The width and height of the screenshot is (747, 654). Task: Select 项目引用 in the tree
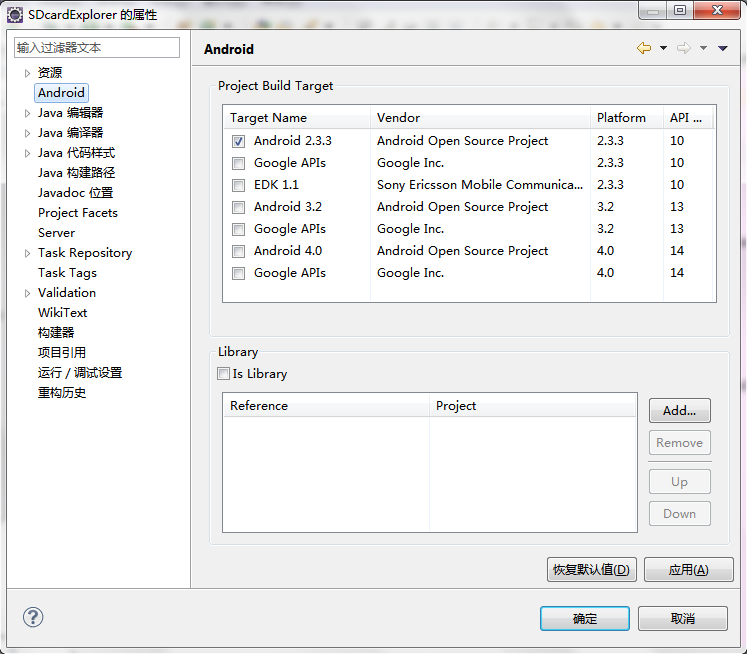62,352
